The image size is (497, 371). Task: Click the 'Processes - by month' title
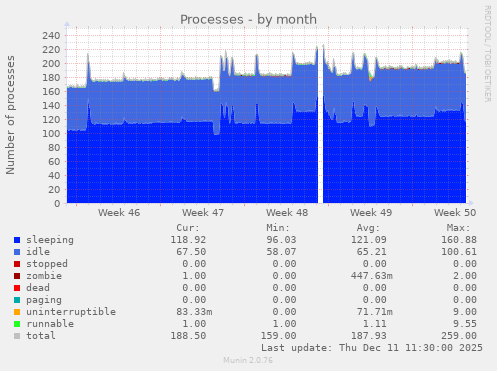(248, 19)
